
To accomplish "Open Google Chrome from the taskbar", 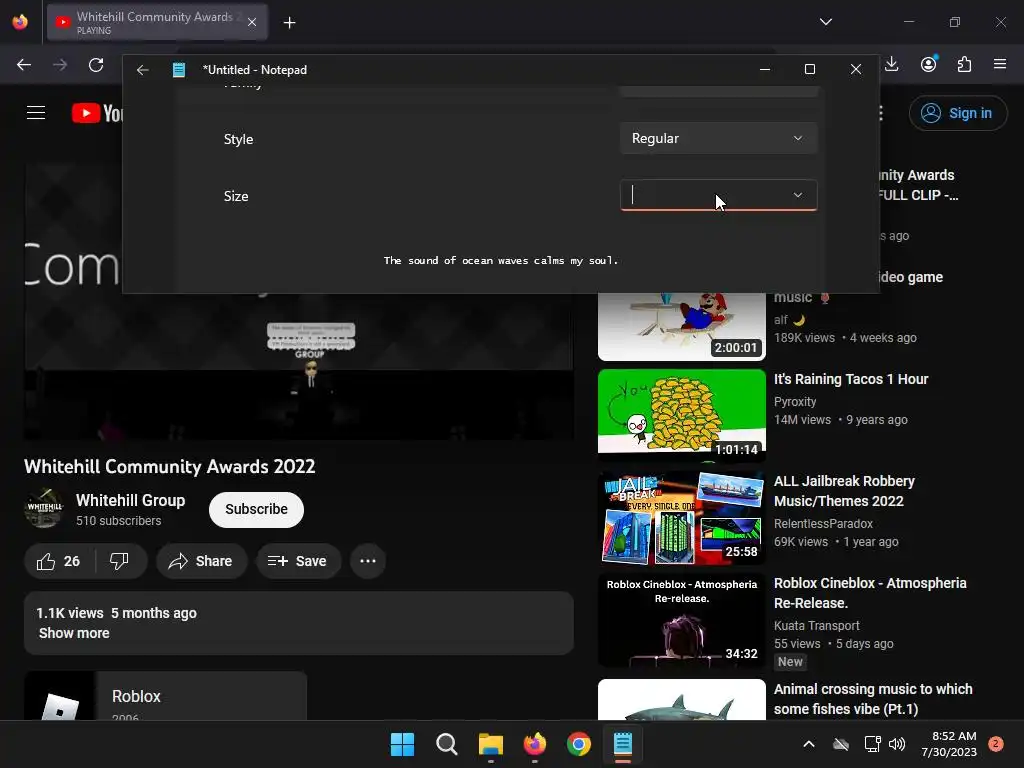I will coord(579,744).
